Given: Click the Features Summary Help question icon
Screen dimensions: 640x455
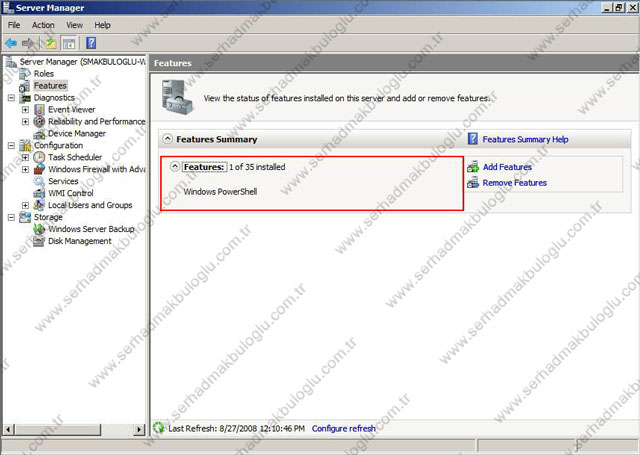Looking at the screenshot, I should tap(473, 139).
